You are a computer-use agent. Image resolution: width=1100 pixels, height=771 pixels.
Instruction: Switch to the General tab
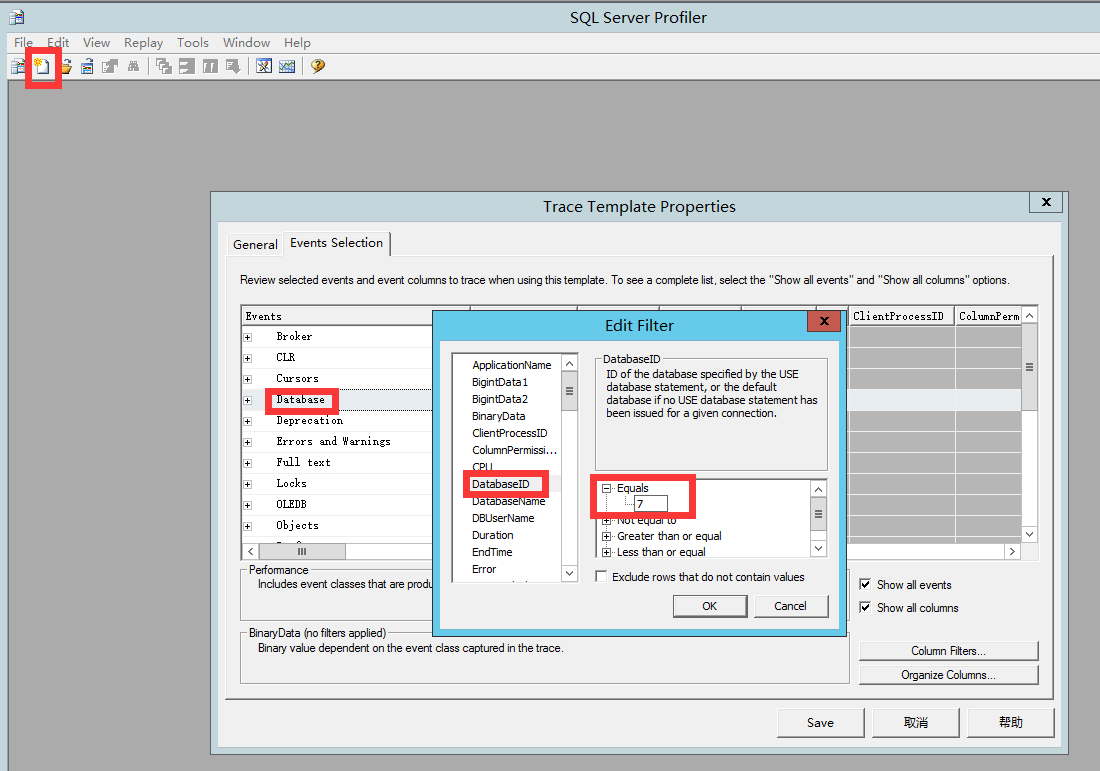255,244
